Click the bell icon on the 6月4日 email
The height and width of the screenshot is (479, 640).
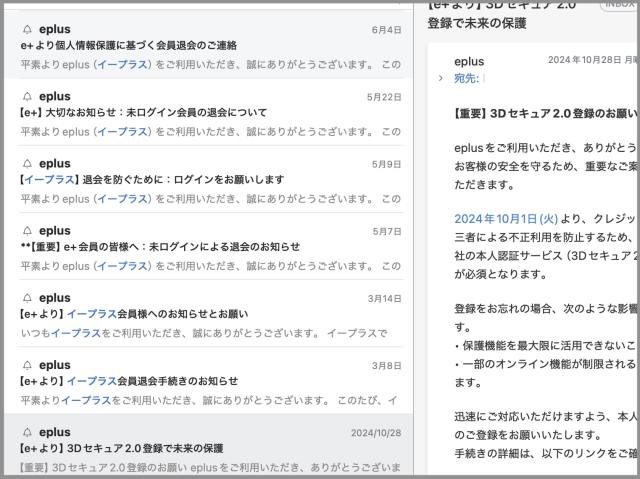[27, 29]
